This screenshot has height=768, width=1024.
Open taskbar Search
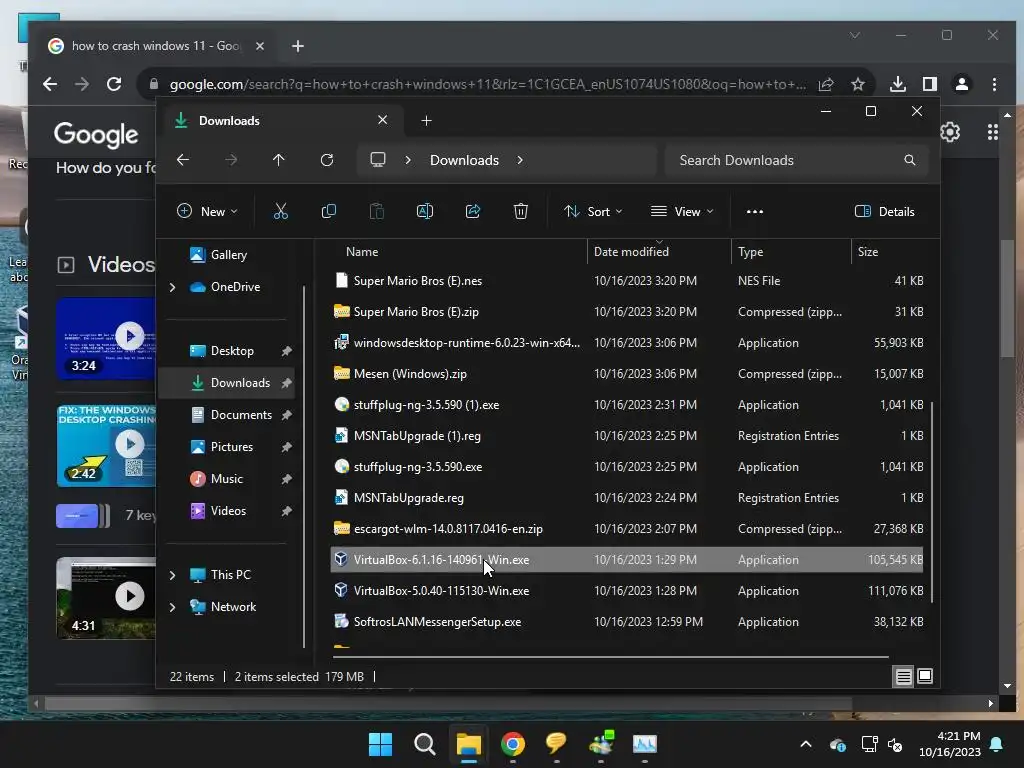coord(424,744)
